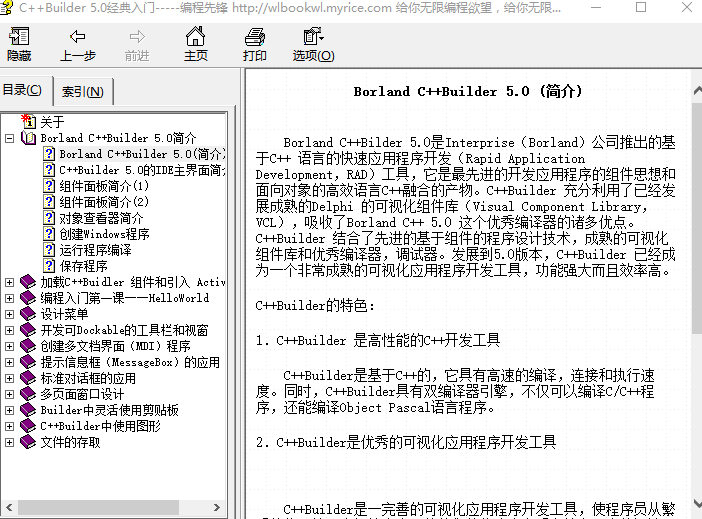Expand the 编程入门第一课 HelloWorld node
The height and width of the screenshot is (519, 702).
10,298
